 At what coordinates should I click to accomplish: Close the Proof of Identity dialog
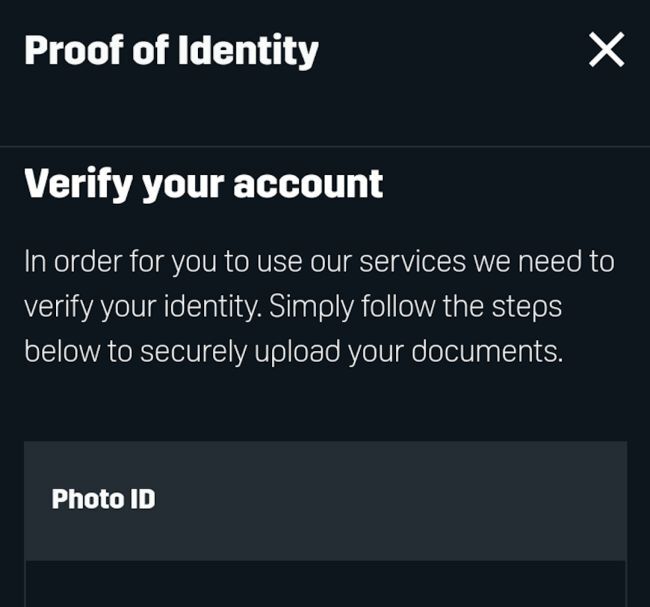[x=606, y=49]
